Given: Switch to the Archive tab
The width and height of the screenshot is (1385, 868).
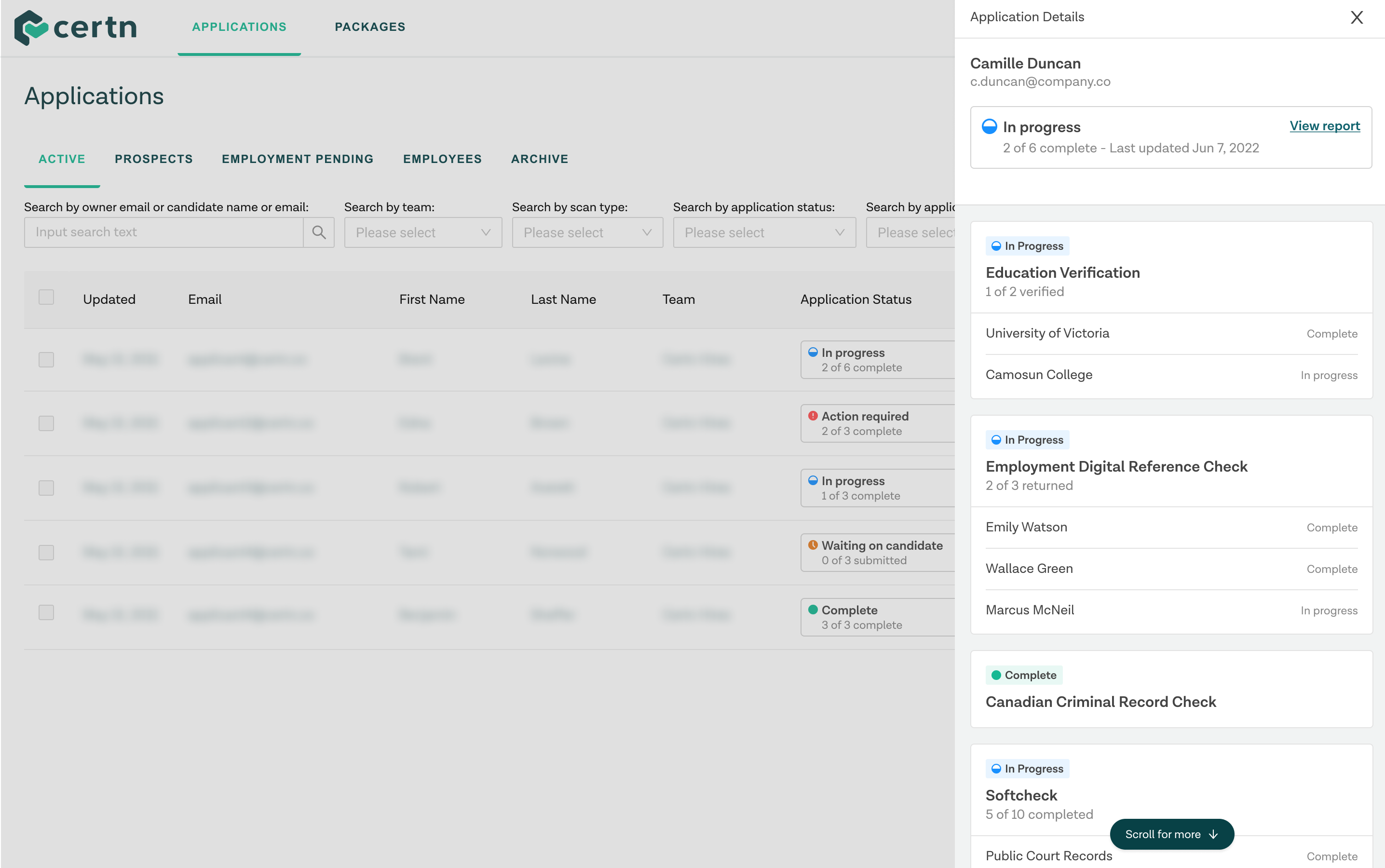Looking at the screenshot, I should pos(540,159).
